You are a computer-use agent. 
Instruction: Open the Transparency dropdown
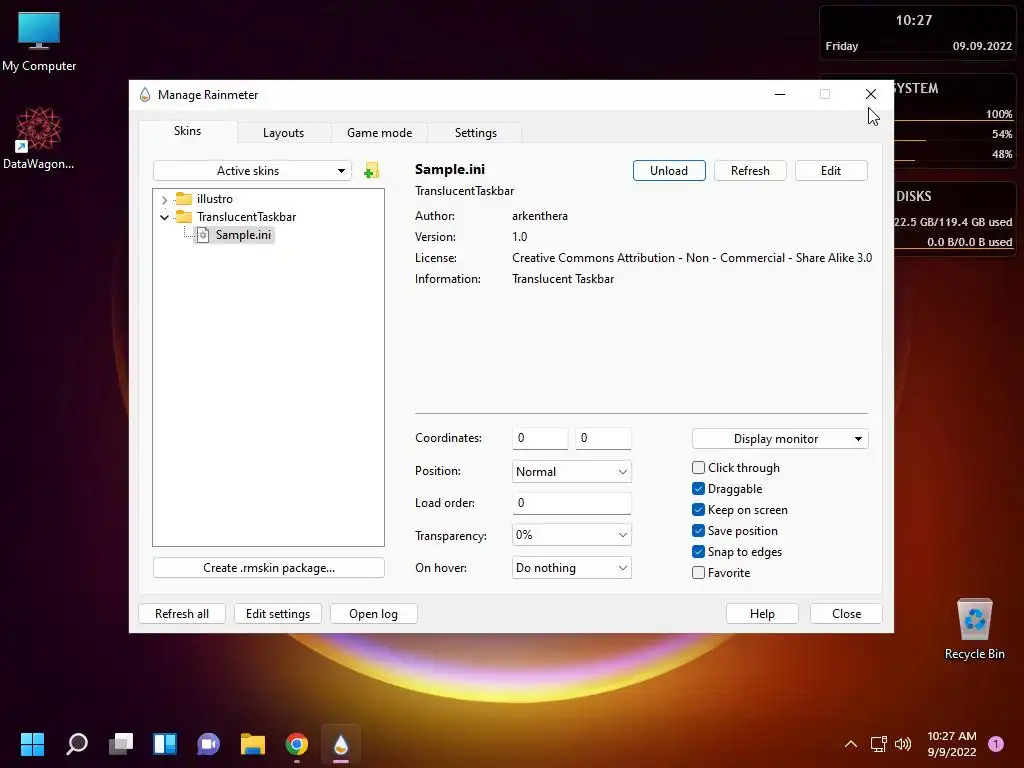571,535
